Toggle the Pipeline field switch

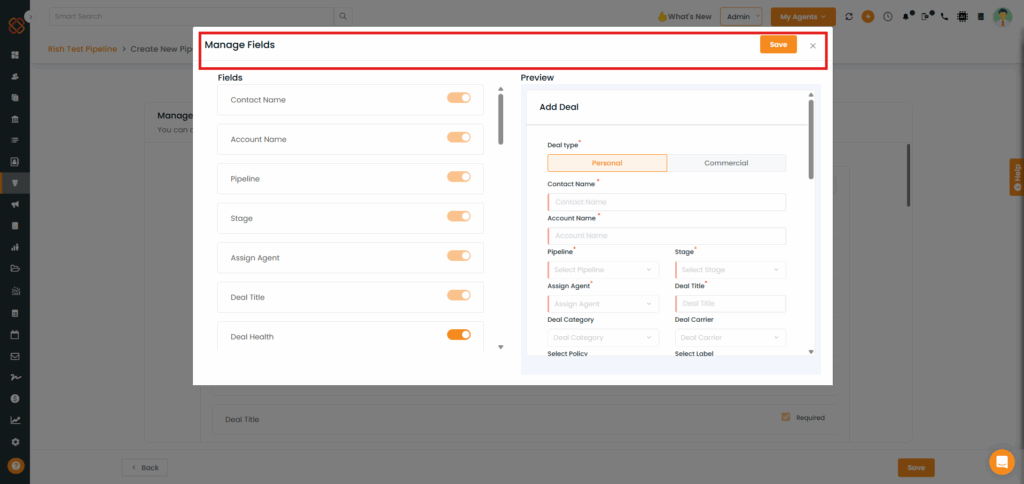pyautogui.click(x=458, y=176)
